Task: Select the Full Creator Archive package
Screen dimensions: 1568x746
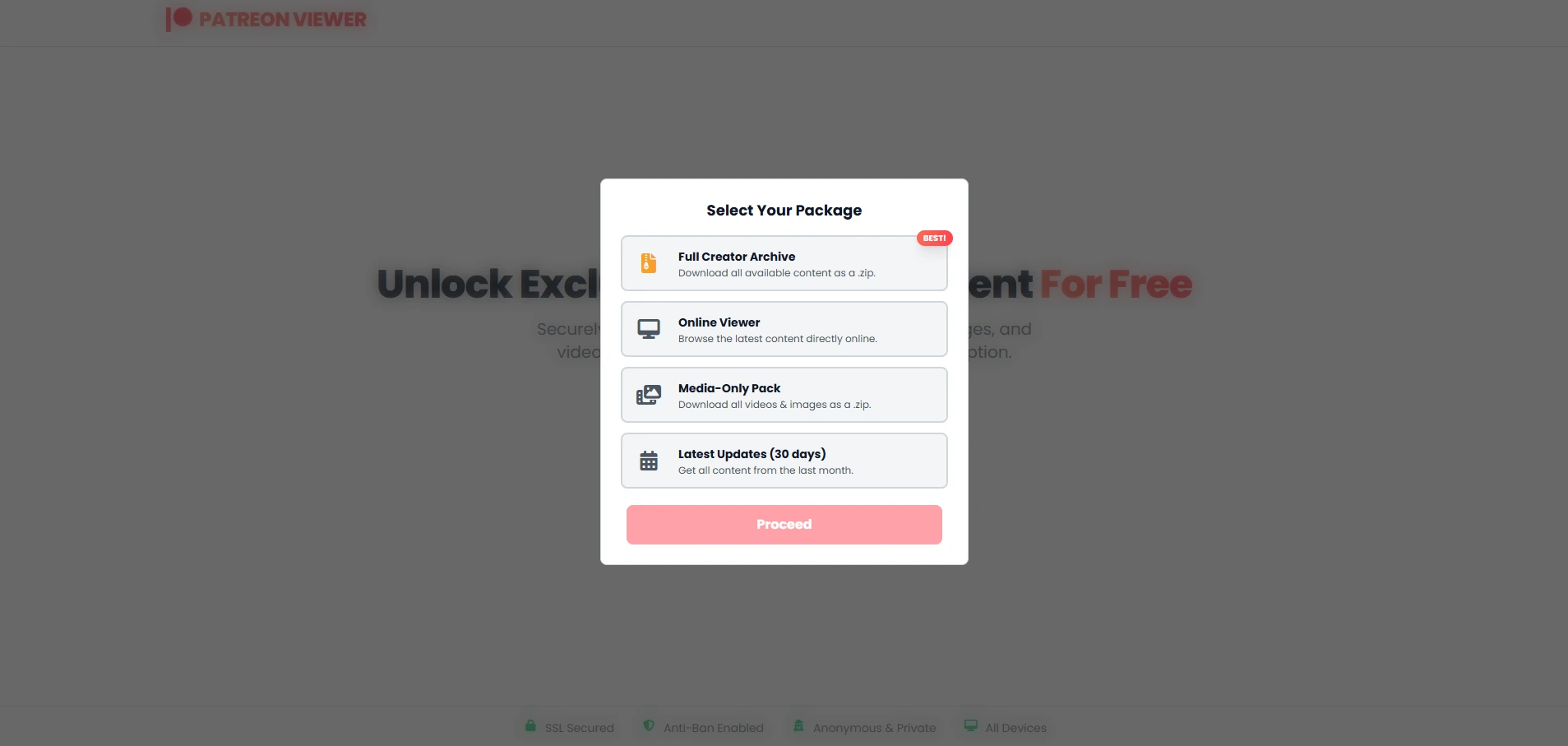Action: click(x=784, y=262)
